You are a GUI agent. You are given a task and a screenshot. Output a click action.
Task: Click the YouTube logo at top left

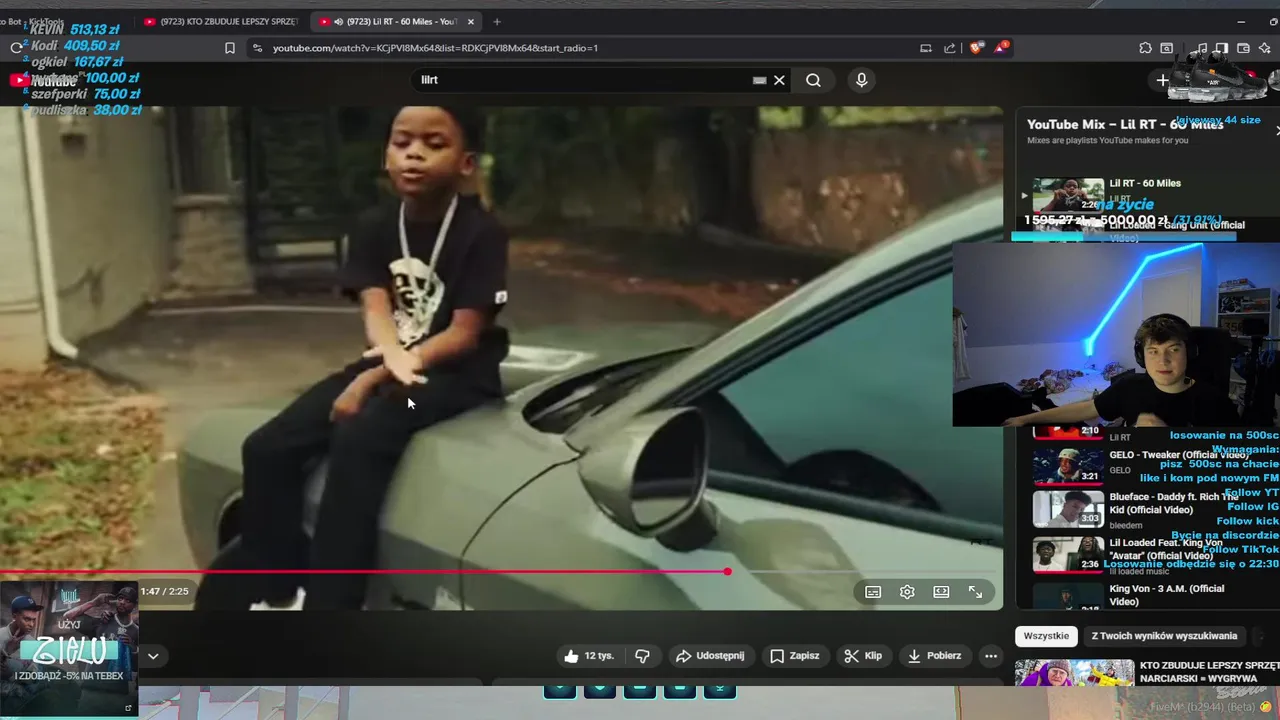pyautogui.click(x=43, y=80)
